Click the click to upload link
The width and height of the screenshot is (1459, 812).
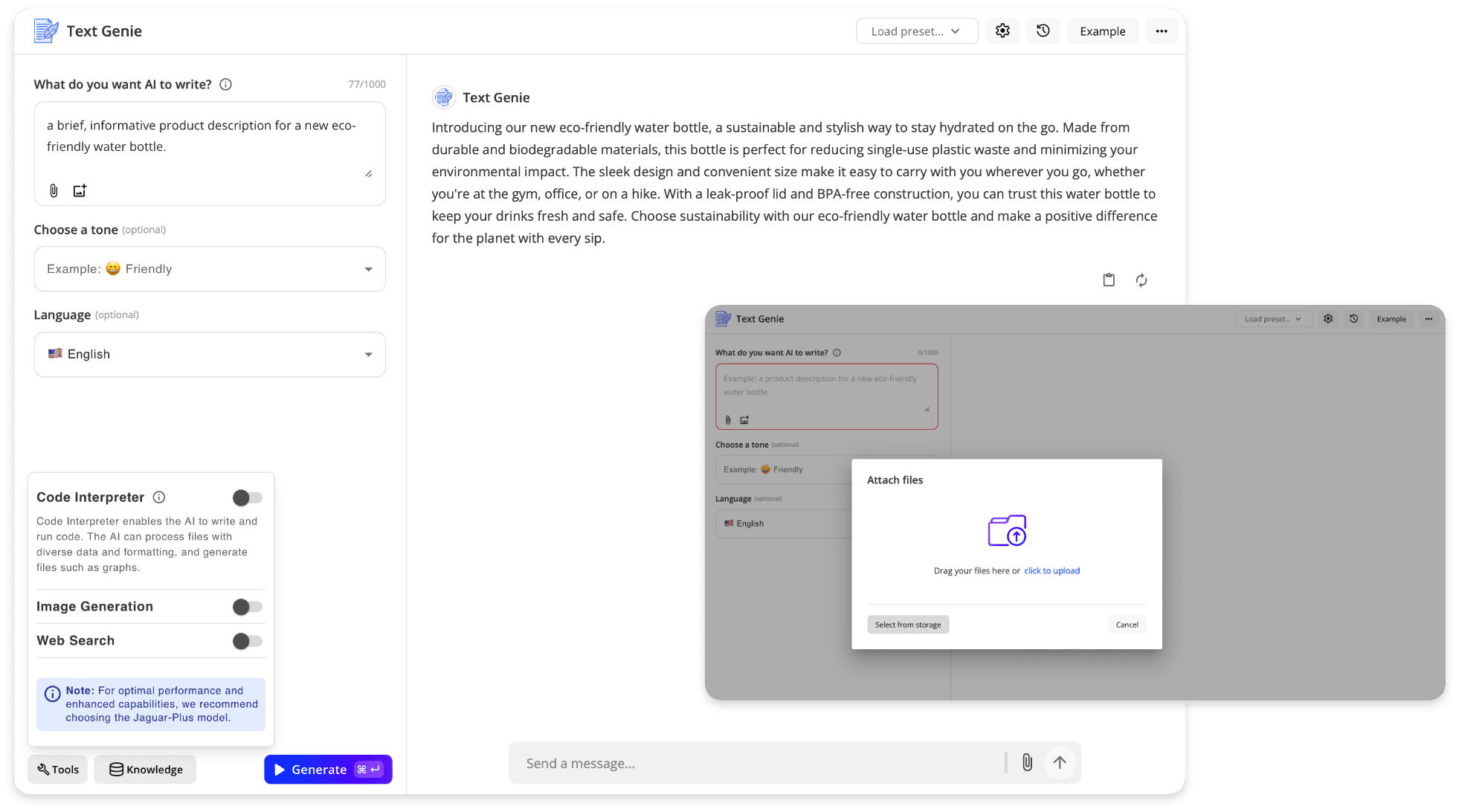pos(1051,571)
